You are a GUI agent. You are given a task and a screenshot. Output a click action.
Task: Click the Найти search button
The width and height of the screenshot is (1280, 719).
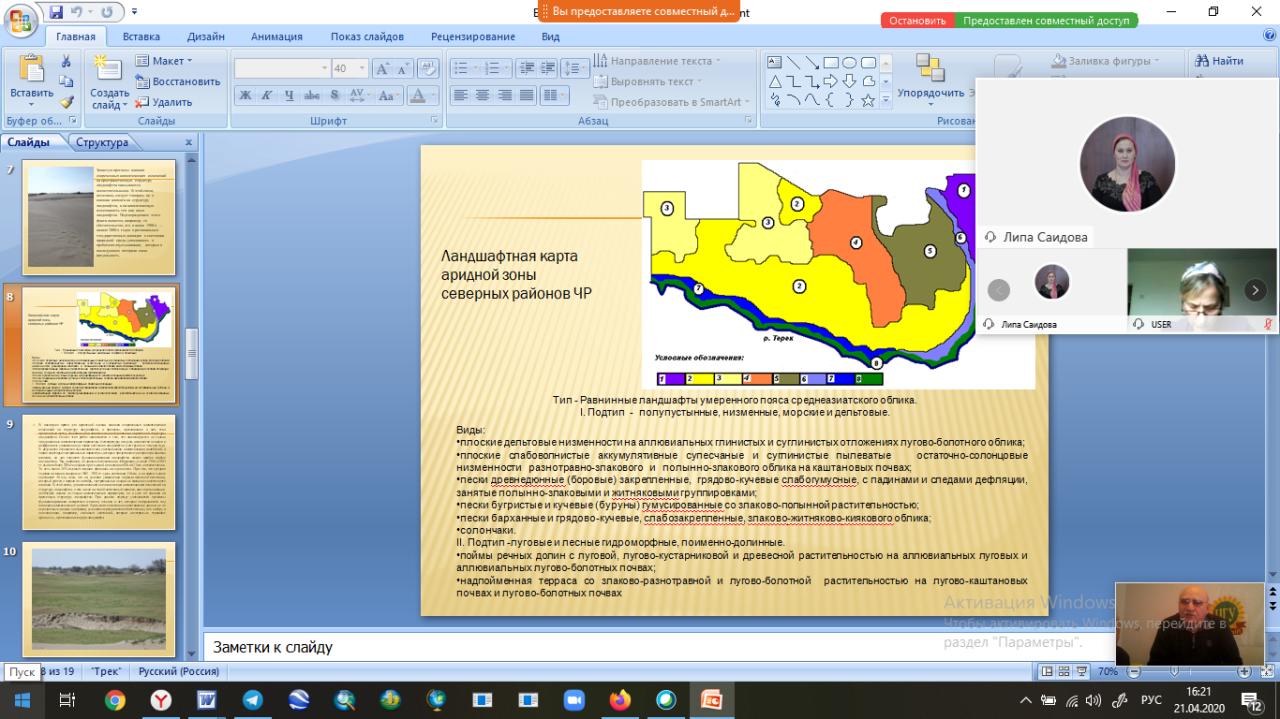click(1219, 61)
